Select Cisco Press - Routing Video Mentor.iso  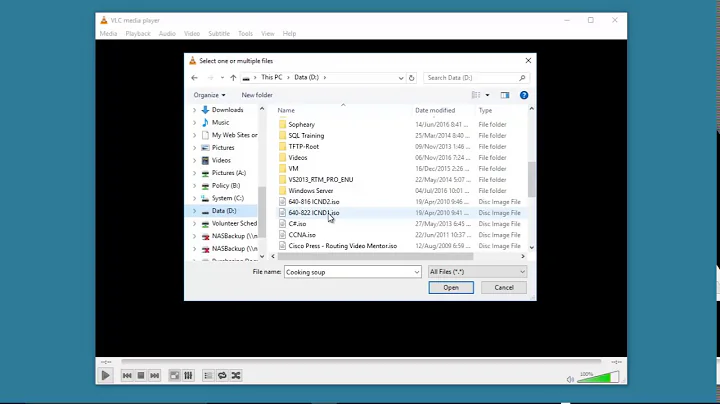[x=343, y=246]
